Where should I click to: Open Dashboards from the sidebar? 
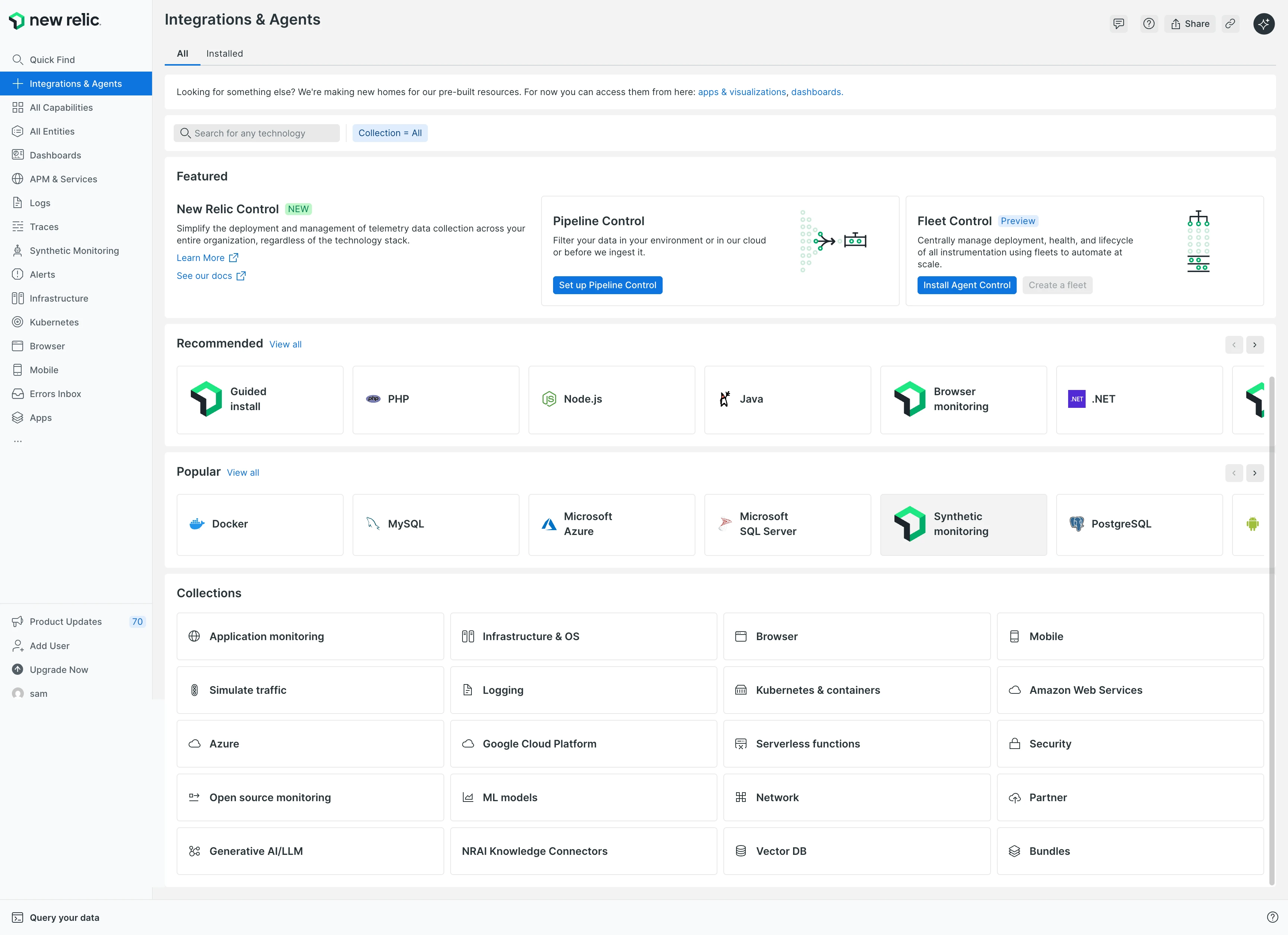(x=76, y=155)
